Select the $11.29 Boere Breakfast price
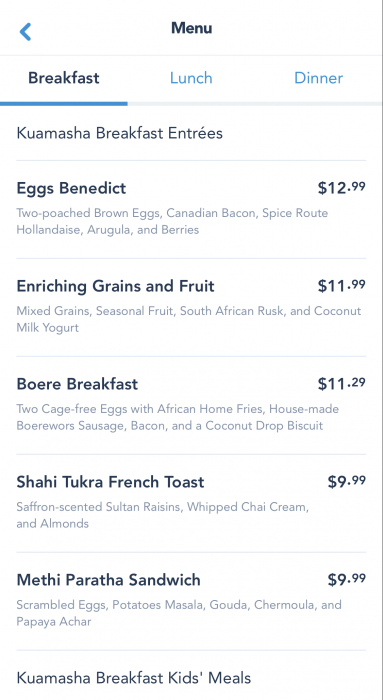 (341, 384)
